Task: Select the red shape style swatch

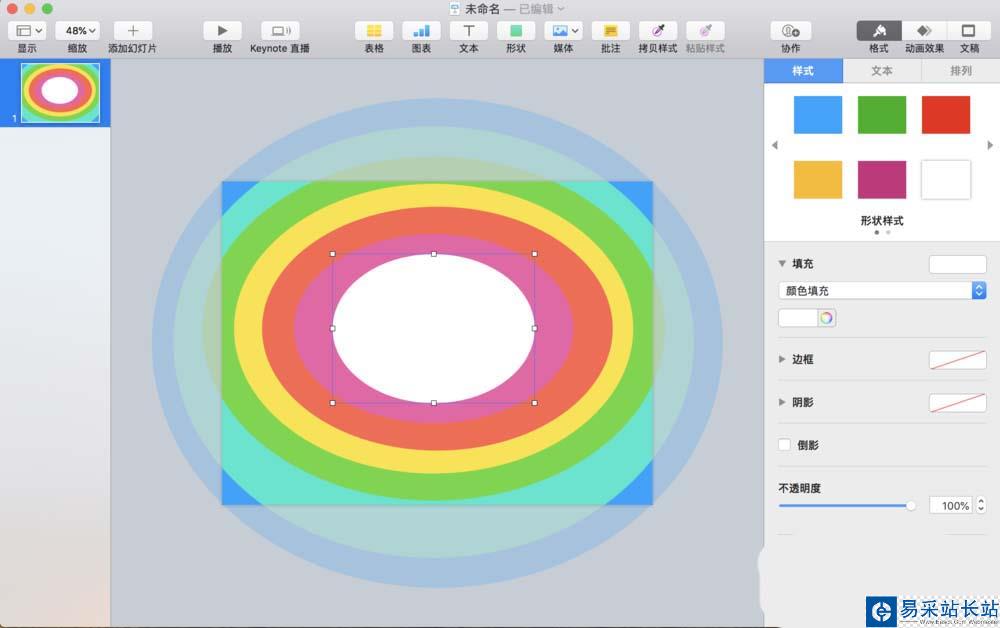Action: (946, 115)
